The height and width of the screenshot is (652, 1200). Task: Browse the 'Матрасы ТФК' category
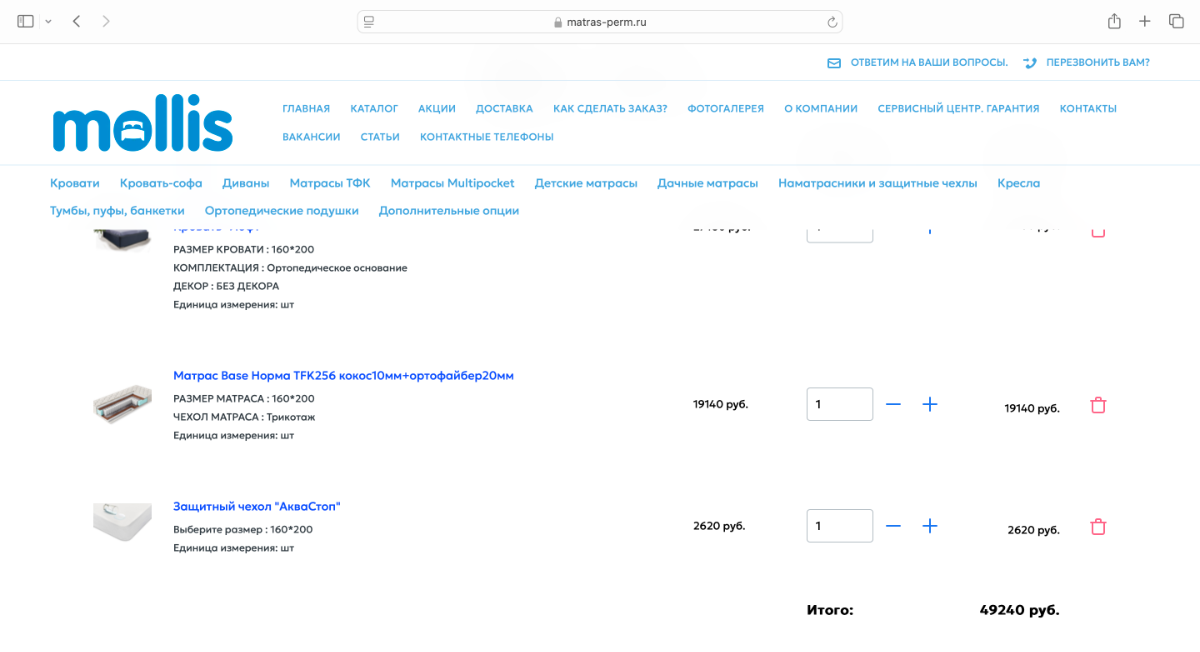[x=330, y=183]
